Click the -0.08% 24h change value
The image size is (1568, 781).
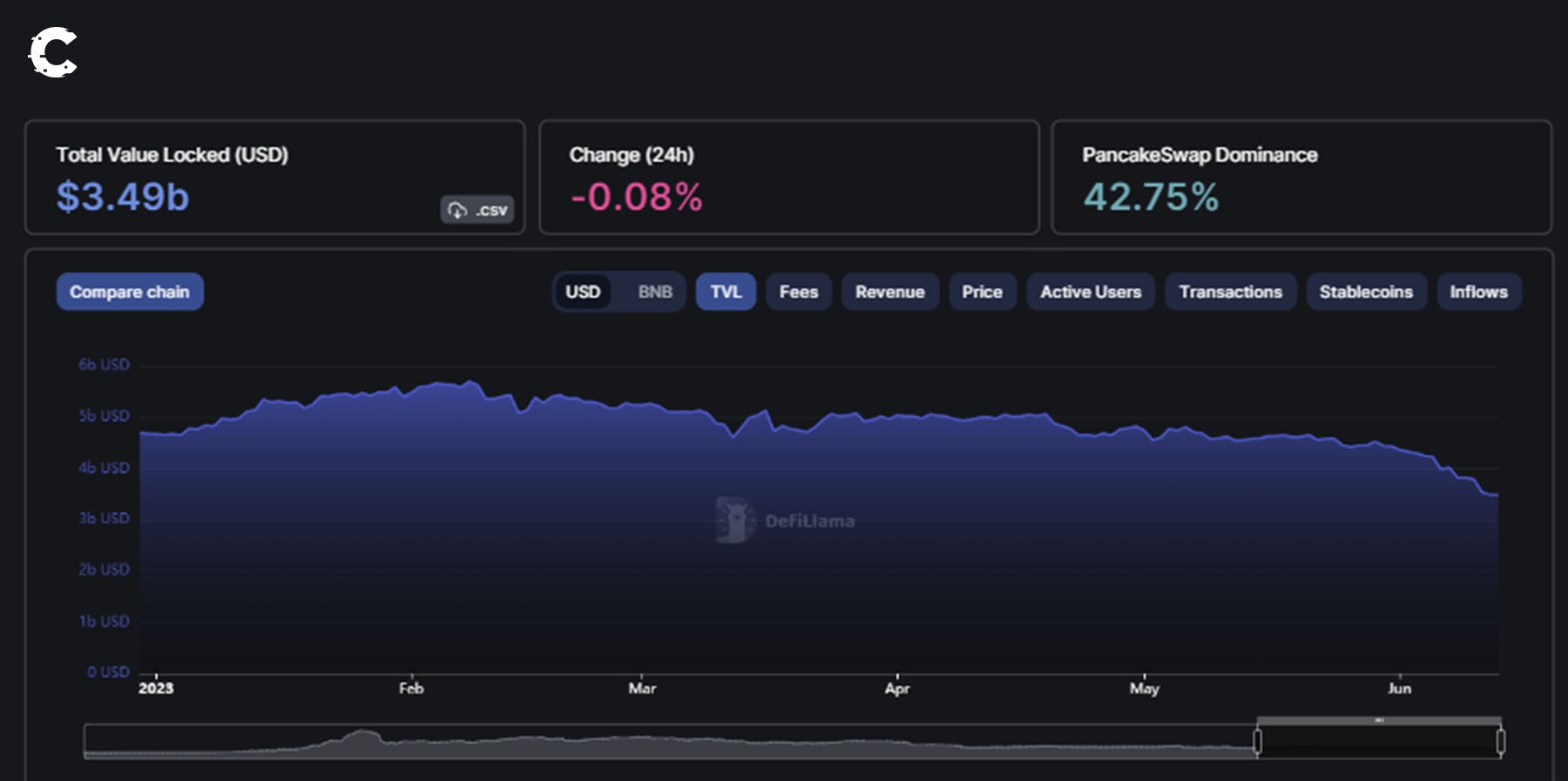click(636, 197)
